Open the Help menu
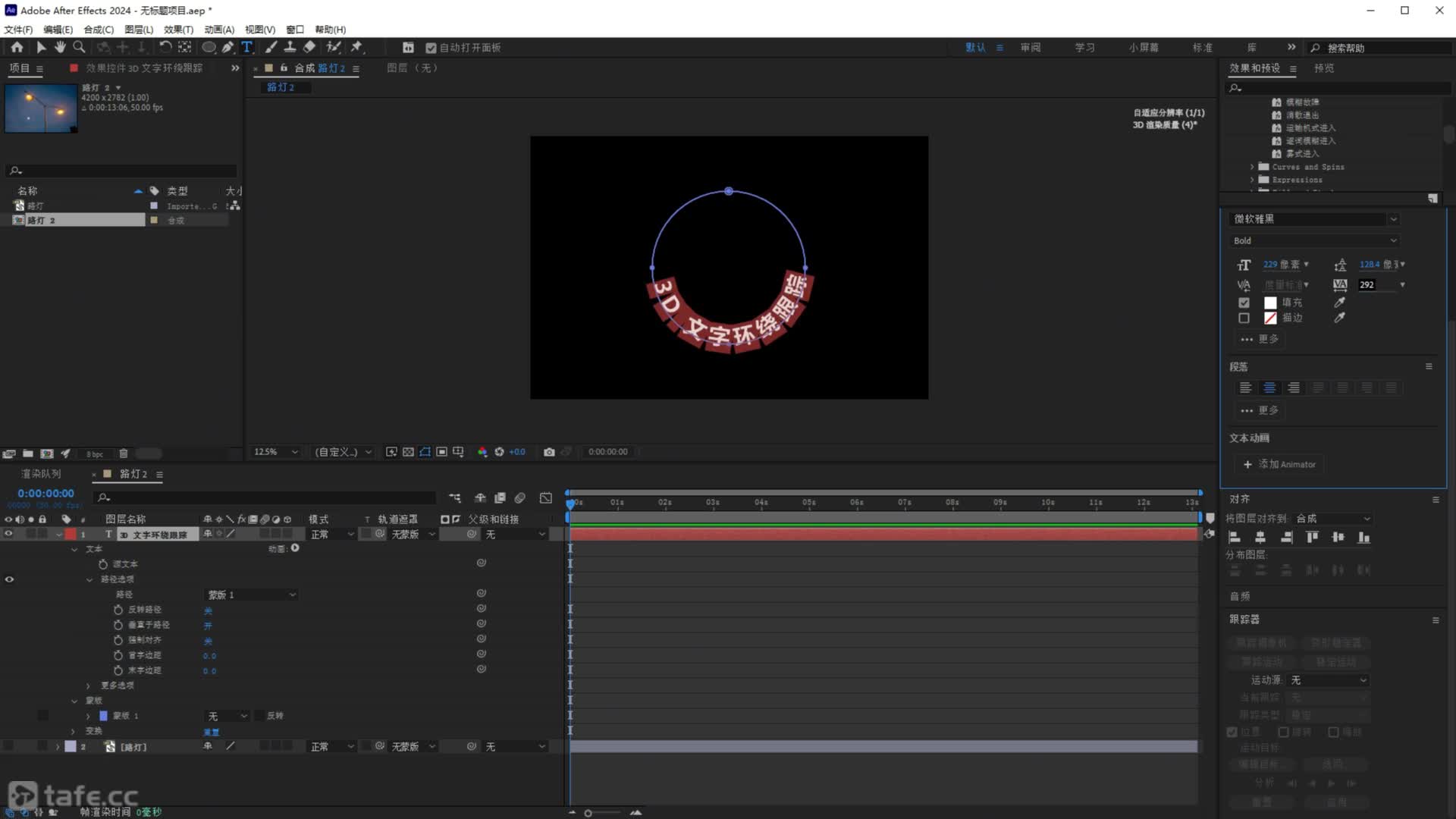The width and height of the screenshot is (1456, 819). point(331,30)
